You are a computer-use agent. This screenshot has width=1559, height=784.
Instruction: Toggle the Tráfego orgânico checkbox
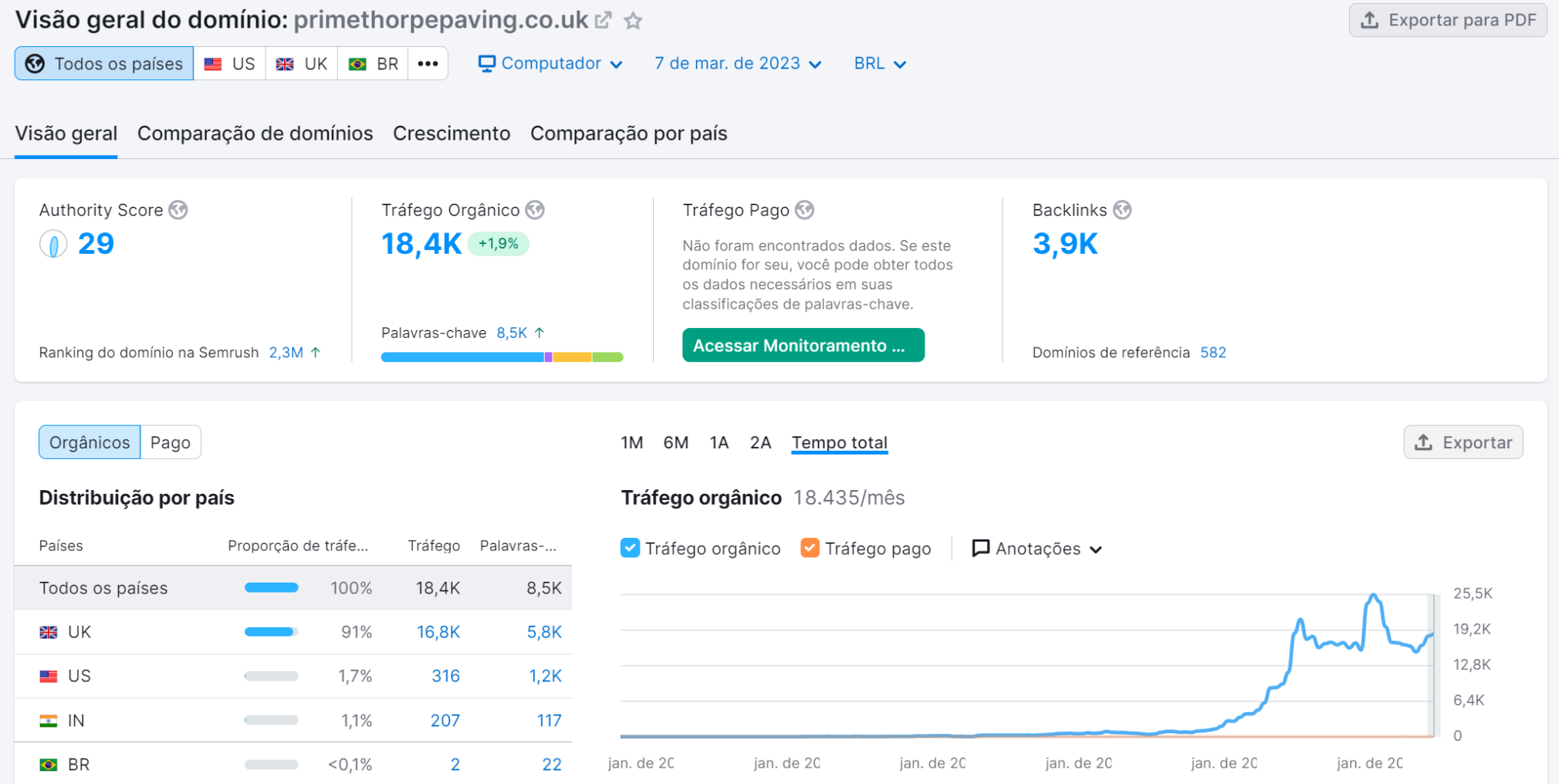pos(630,548)
